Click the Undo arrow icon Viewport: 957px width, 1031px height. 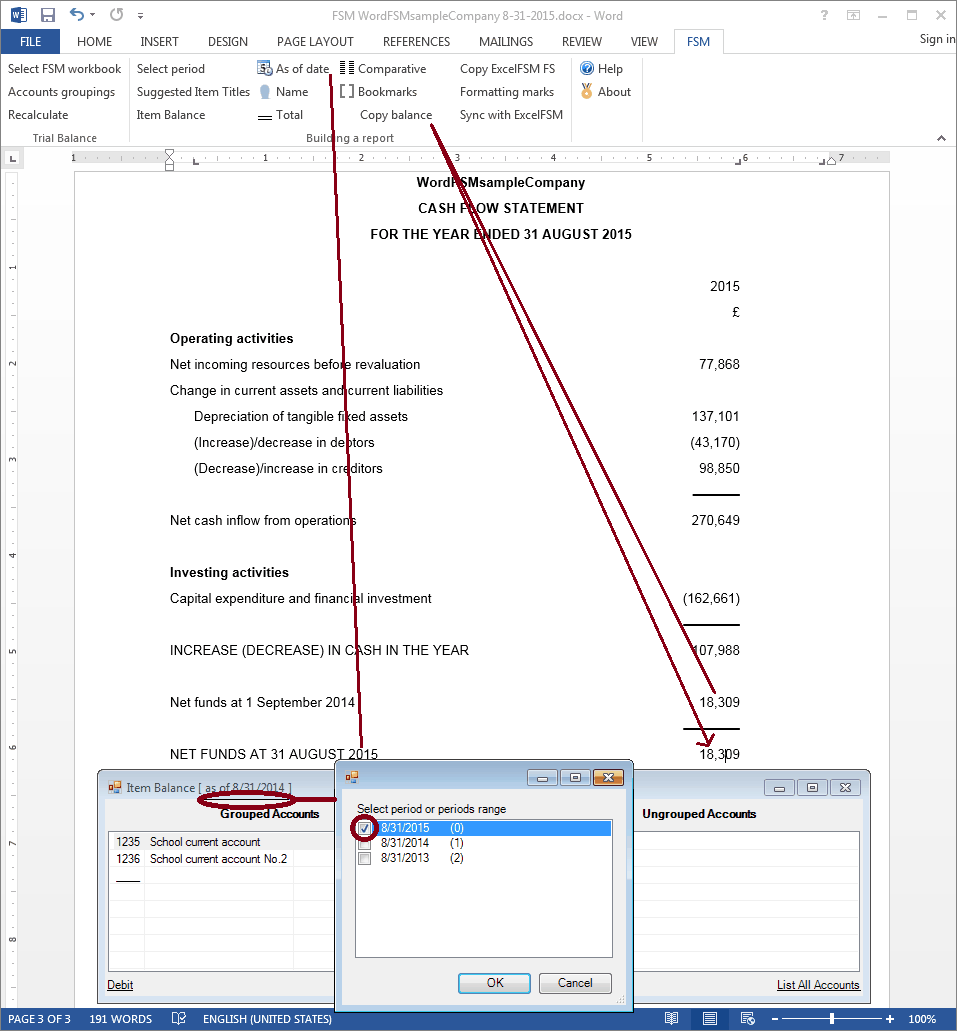pos(76,15)
